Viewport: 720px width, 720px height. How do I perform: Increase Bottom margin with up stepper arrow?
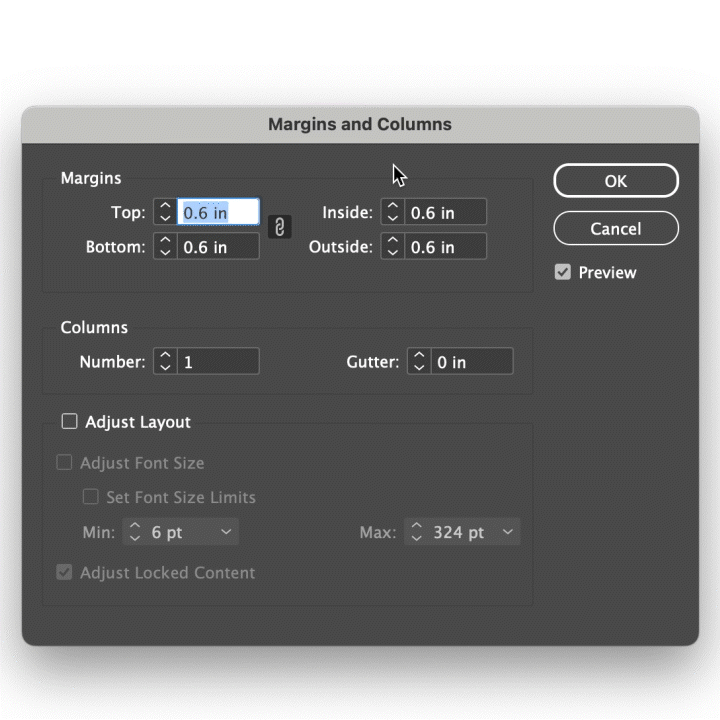[165, 240]
